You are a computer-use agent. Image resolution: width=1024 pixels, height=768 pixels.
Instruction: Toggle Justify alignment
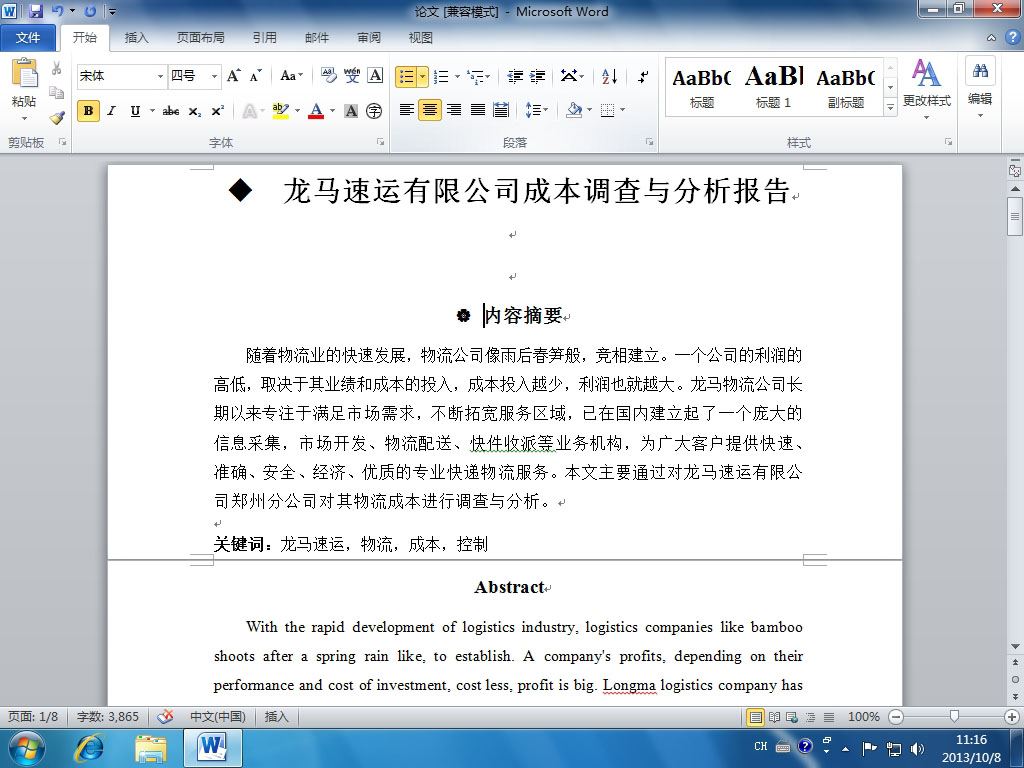pyautogui.click(x=477, y=110)
